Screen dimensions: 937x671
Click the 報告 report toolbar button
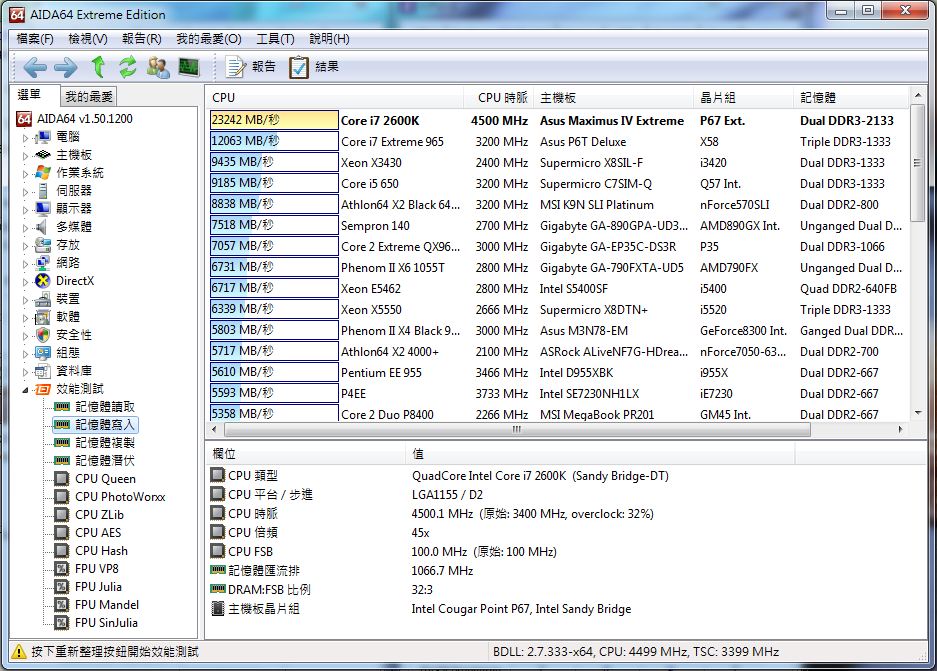tap(250, 67)
